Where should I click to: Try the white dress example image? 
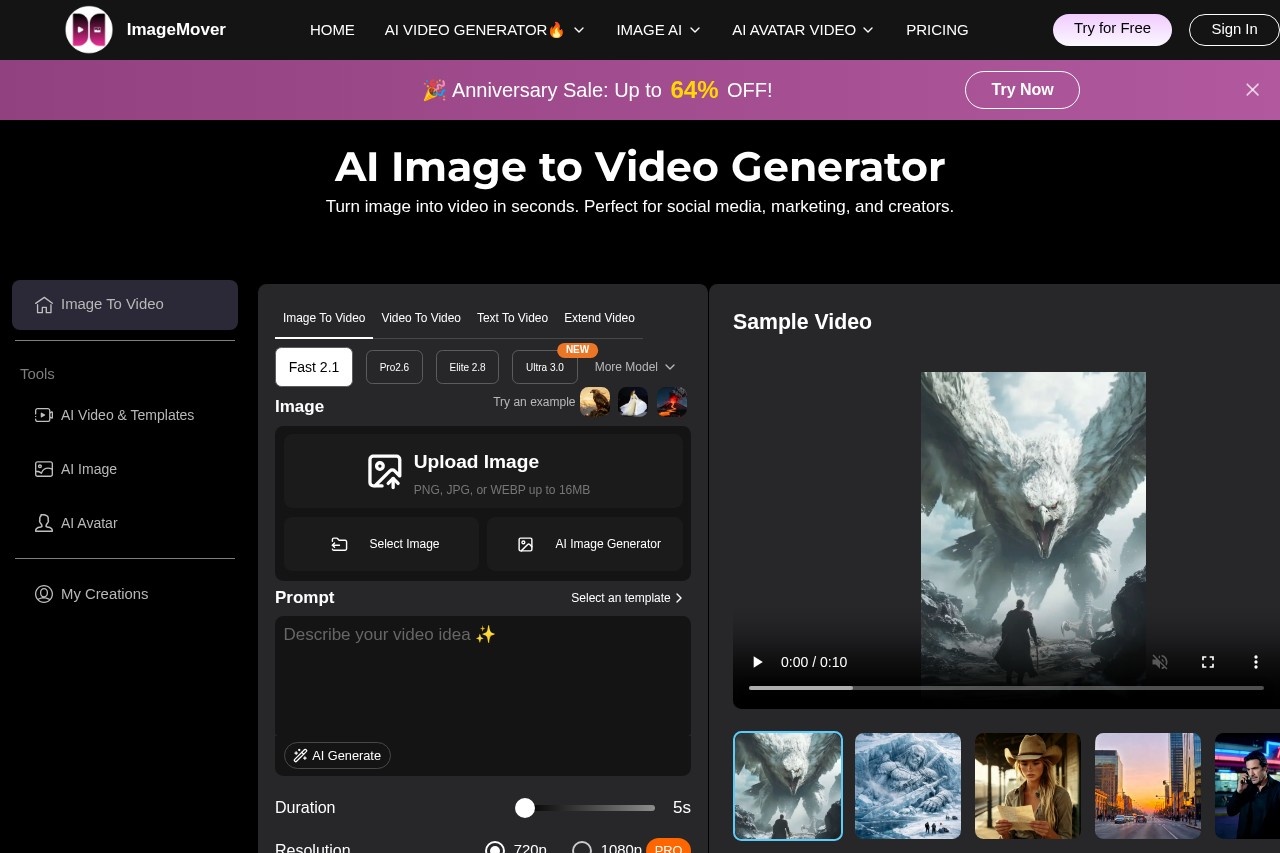point(633,402)
